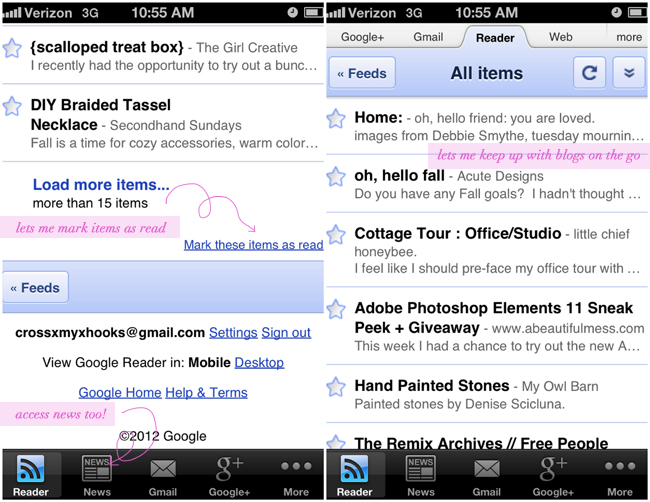This screenshot has height=502, width=650.
Task: Star the Home: oh, hello friend item
Action: point(336,119)
